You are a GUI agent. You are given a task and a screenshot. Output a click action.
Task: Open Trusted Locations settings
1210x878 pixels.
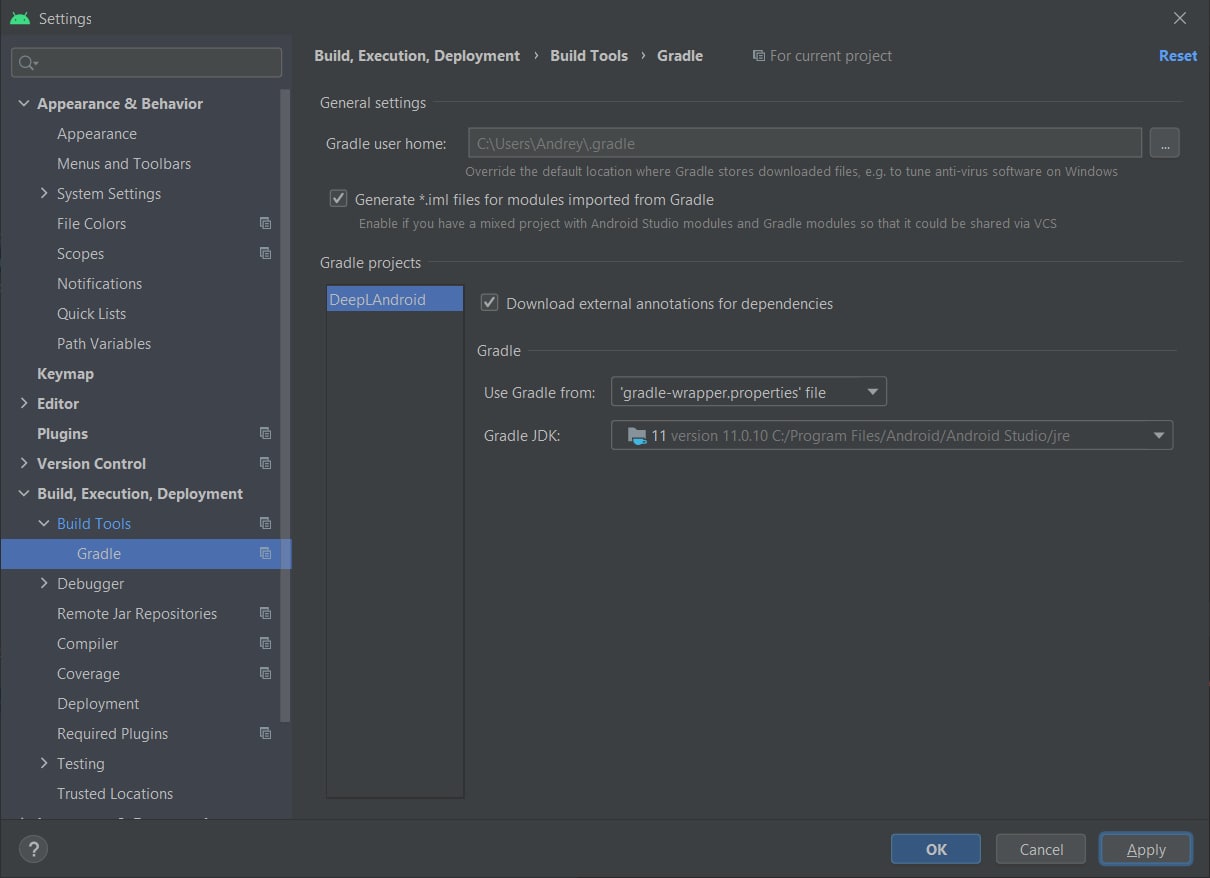tap(115, 793)
